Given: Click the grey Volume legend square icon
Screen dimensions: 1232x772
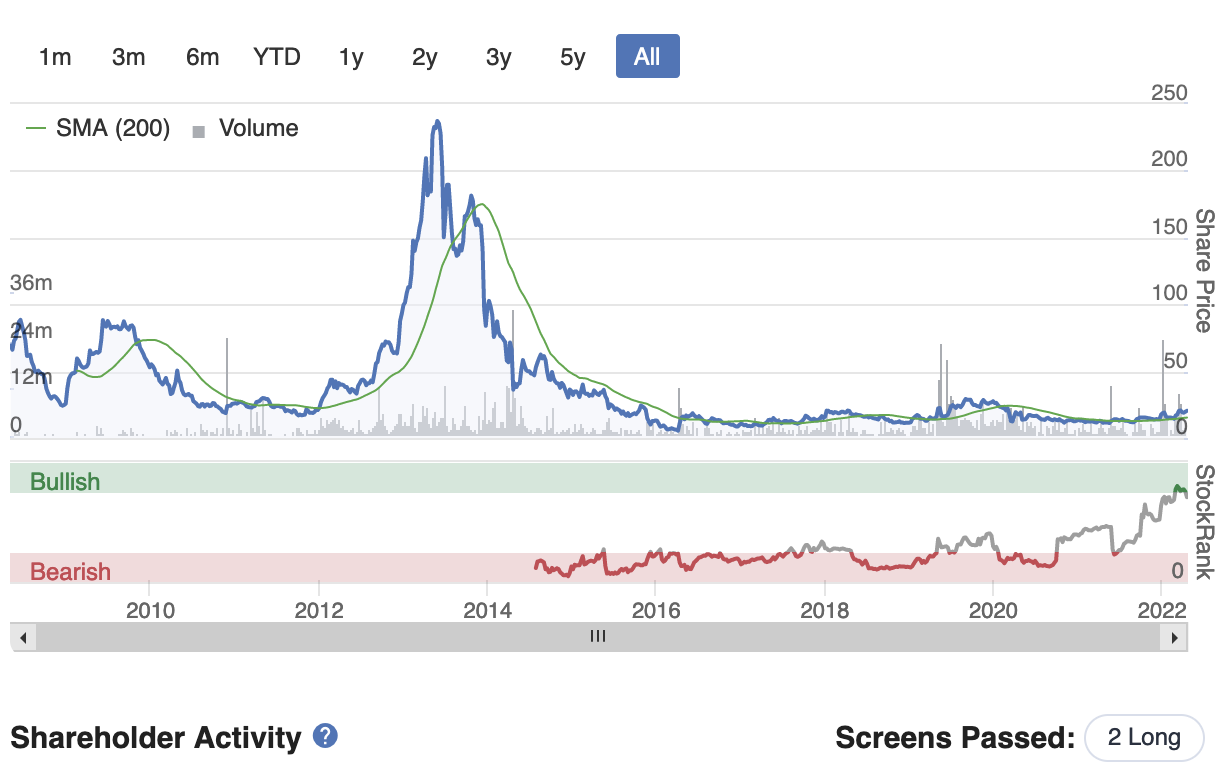Looking at the screenshot, I should [199, 130].
